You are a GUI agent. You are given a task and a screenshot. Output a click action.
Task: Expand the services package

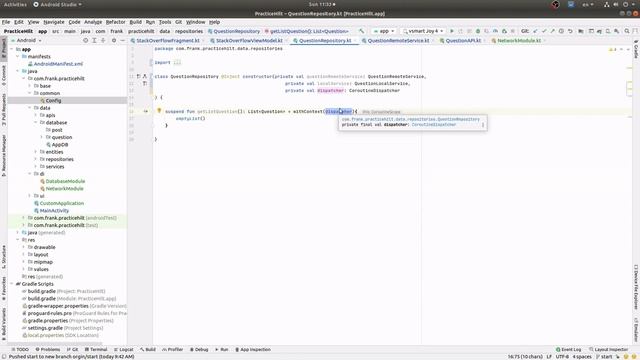pos(36,167)
